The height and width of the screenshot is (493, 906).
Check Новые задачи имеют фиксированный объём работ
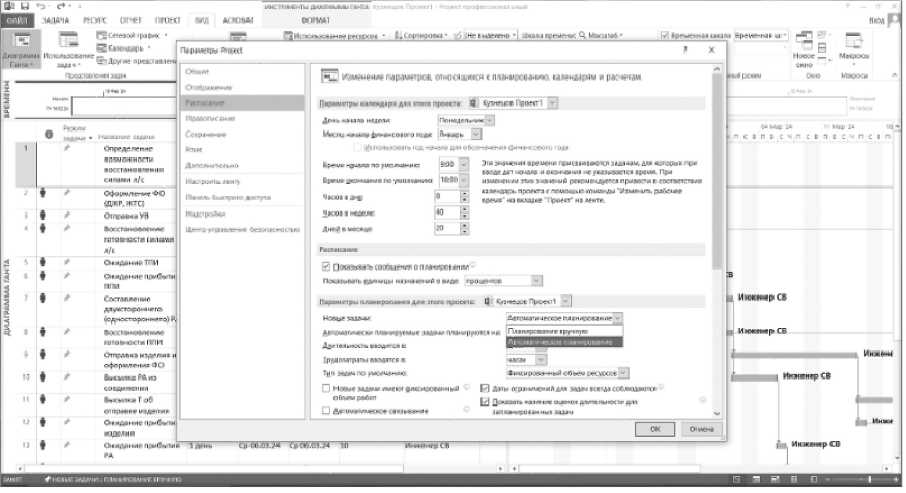[326, 387]
